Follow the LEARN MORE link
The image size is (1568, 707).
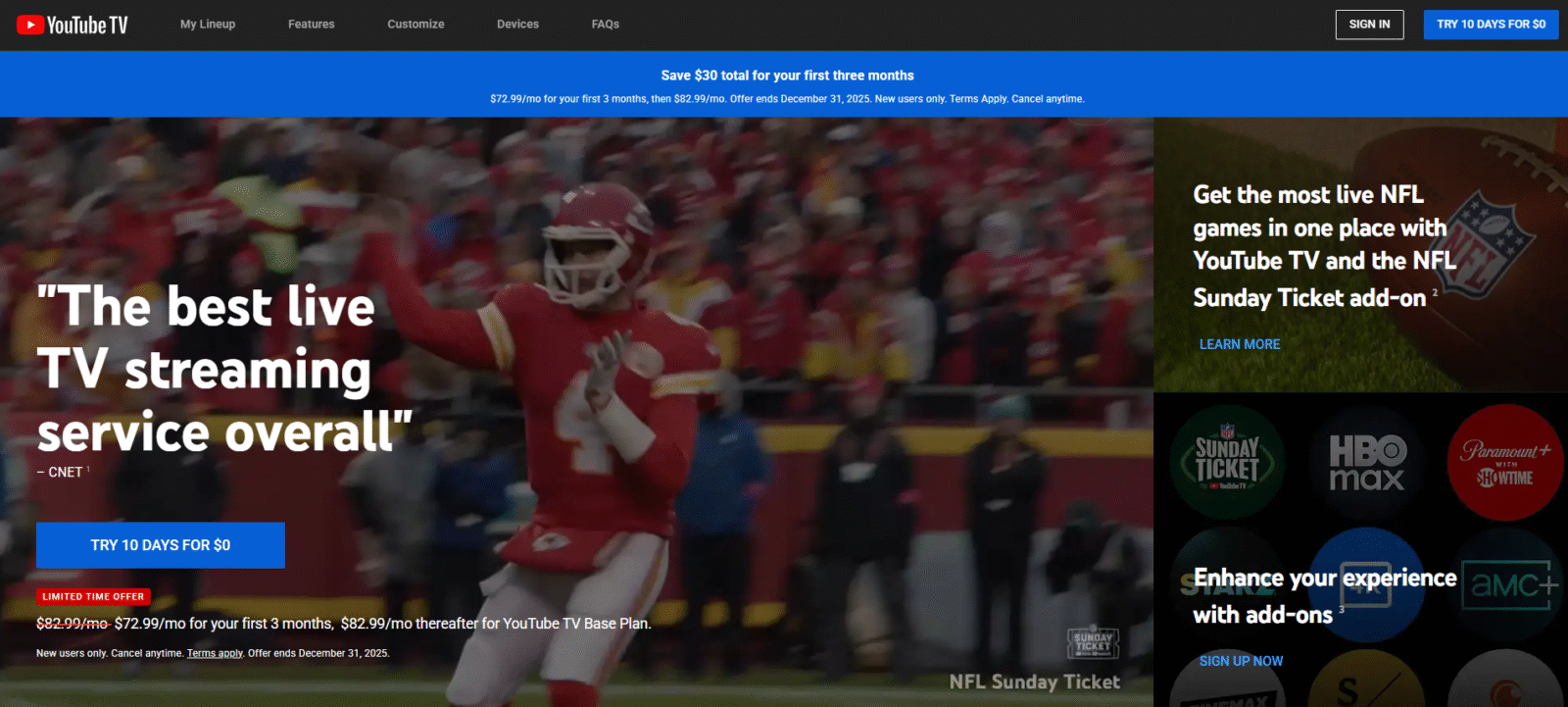pyautogui.click(x=1240, y=344)
